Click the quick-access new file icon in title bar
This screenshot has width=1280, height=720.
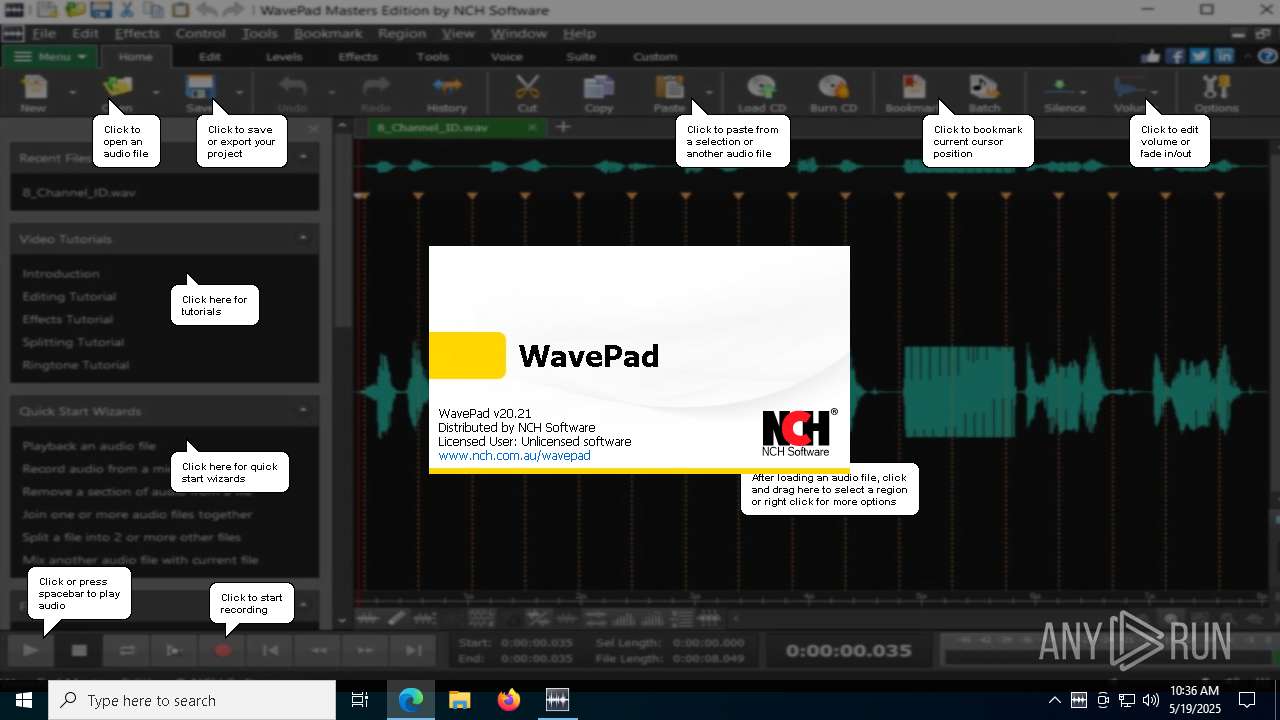coord(47,10)
